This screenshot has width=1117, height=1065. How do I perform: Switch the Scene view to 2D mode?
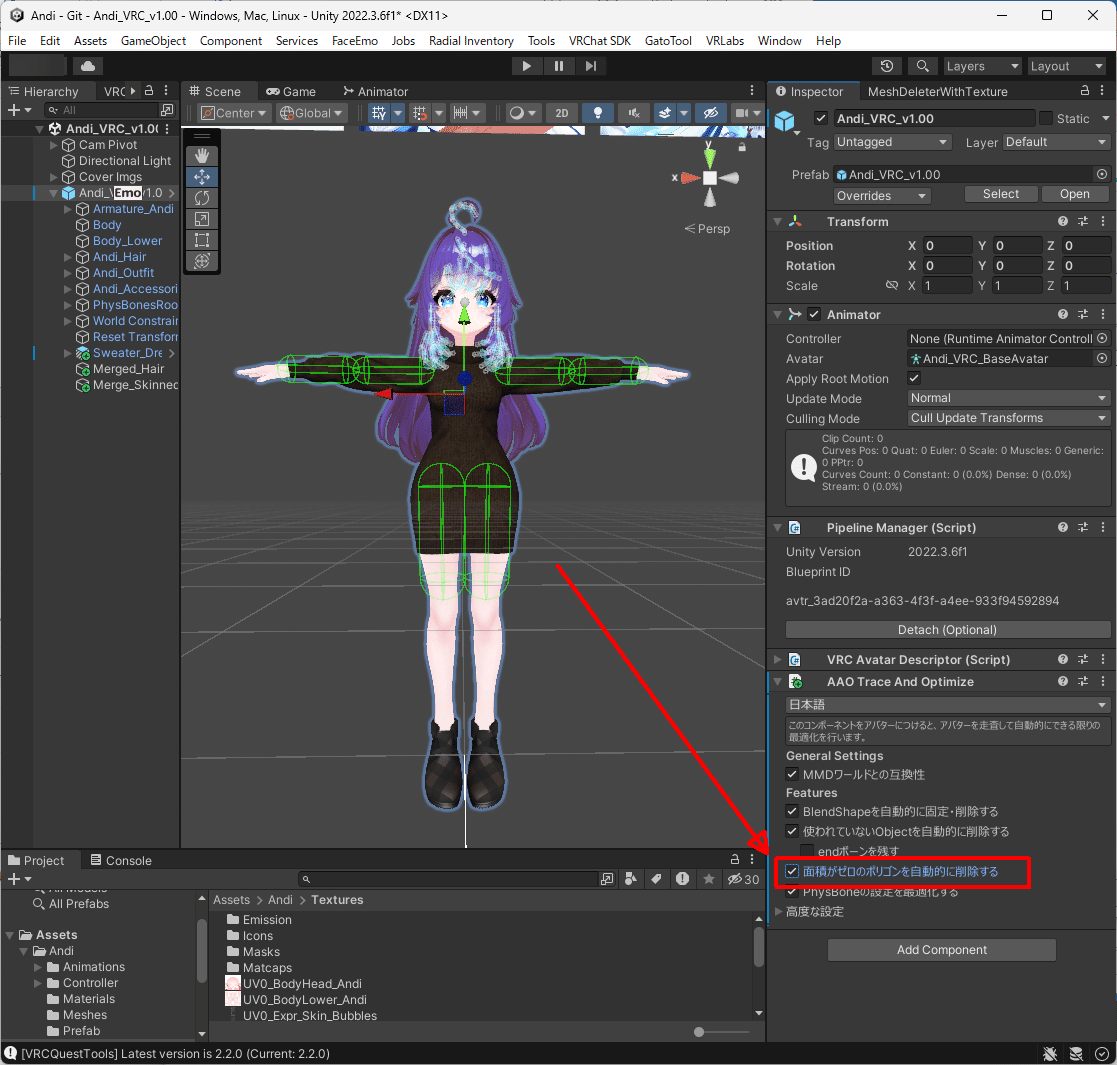(561, 113)
